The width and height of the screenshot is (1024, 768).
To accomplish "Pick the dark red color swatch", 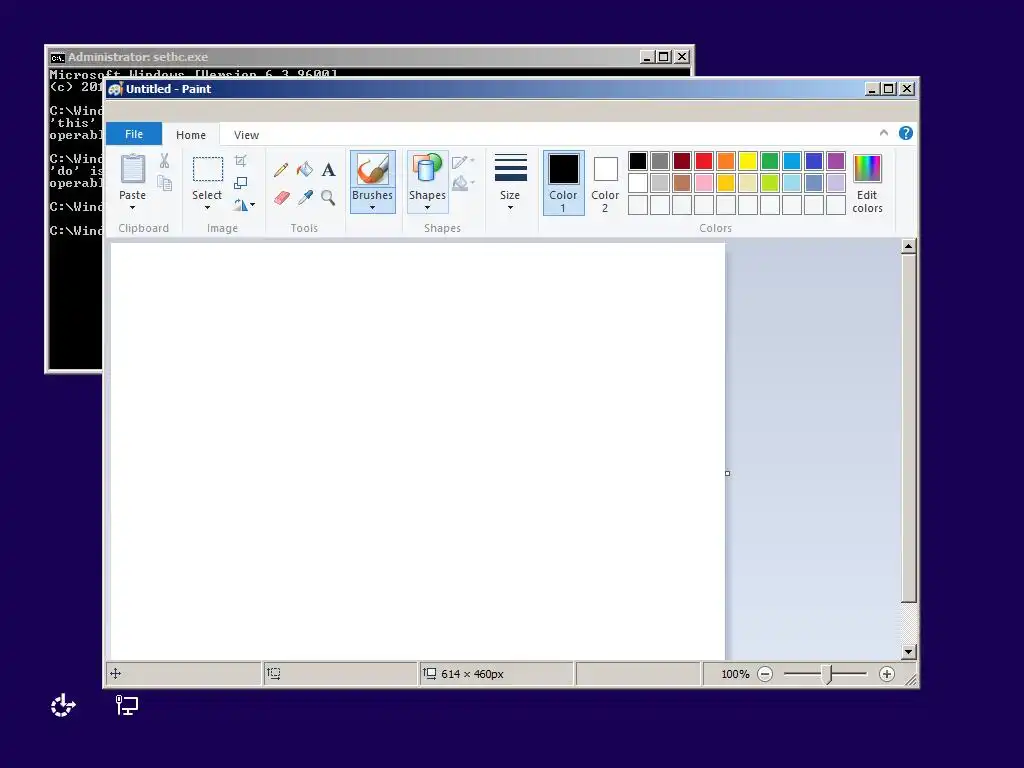I will click(x=682, y=161).
